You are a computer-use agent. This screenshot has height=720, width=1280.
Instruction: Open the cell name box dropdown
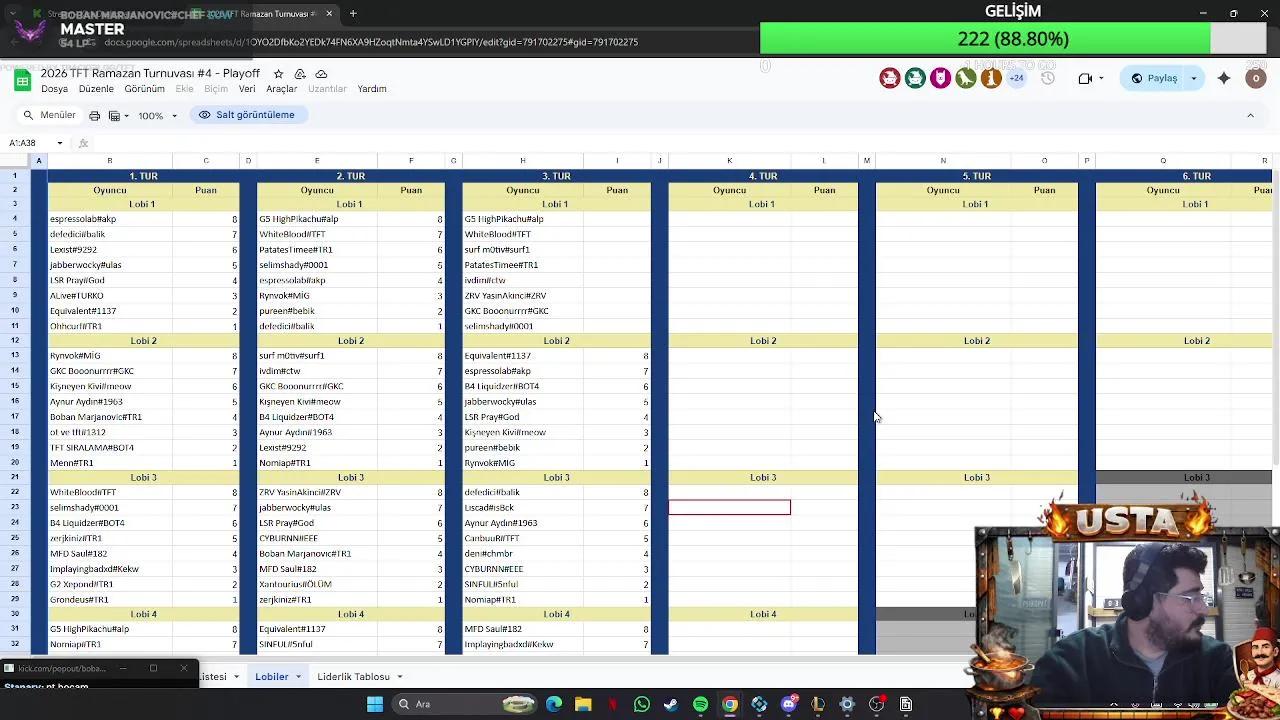[59, 143]
